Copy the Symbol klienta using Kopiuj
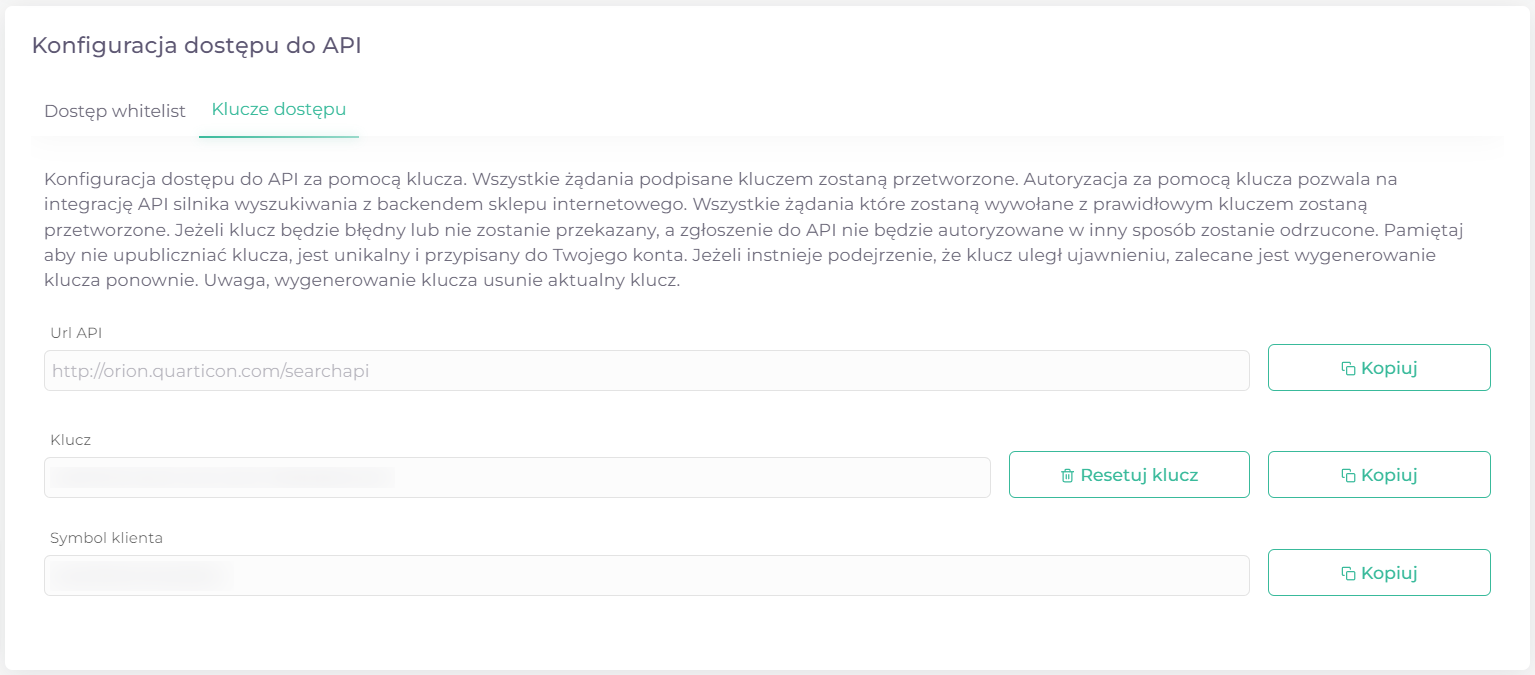 tap(1379, 573)
